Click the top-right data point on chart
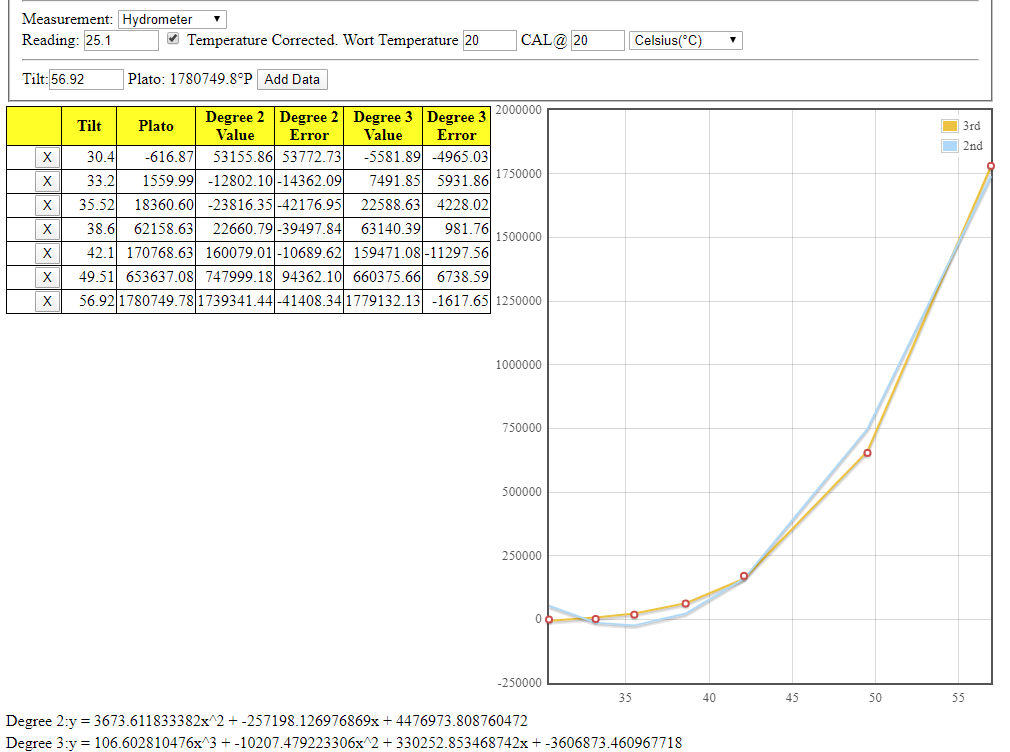Viewport: 1010px width, 752px height. [x=990, y=166]
